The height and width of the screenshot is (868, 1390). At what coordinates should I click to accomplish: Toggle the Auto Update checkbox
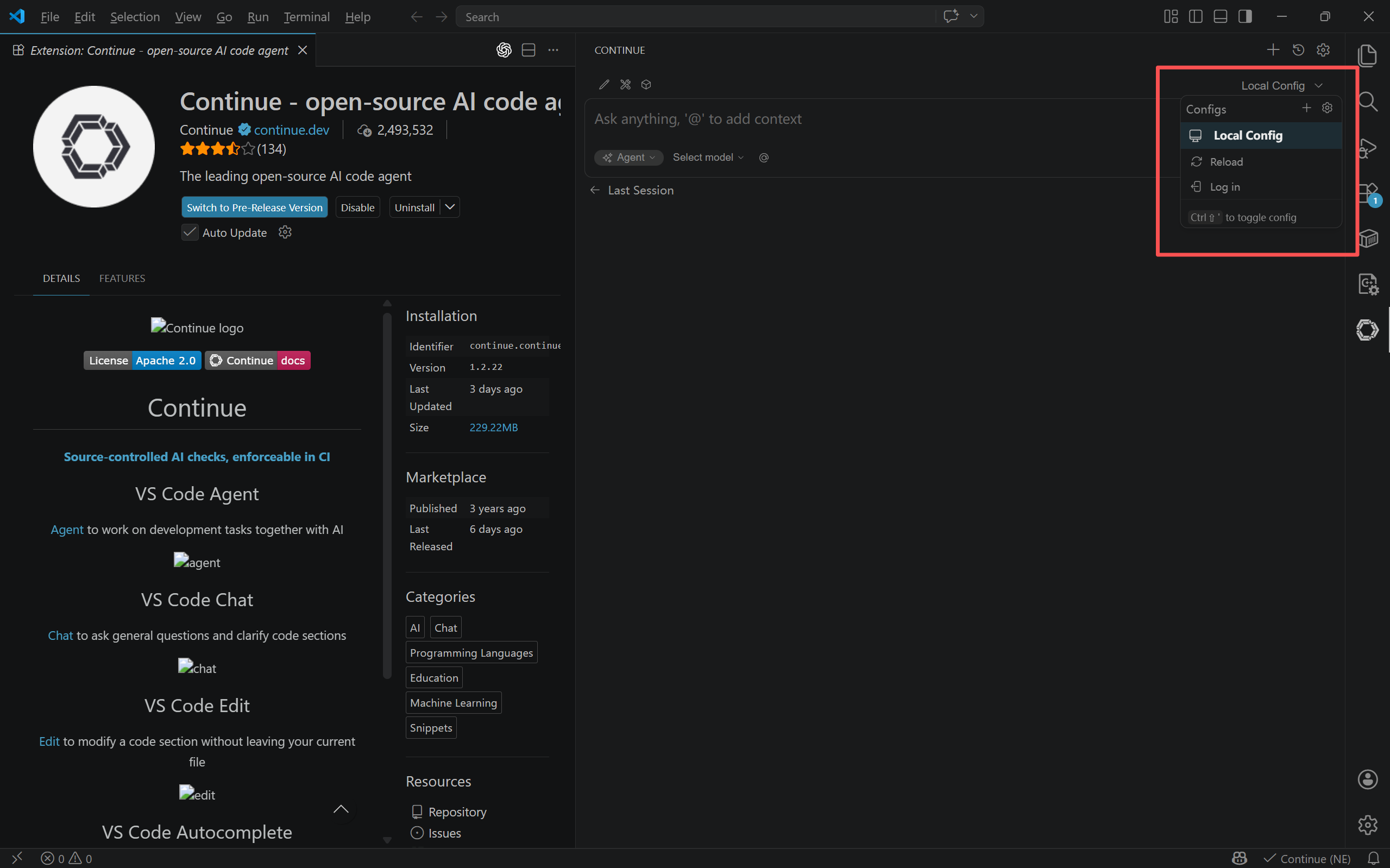point(190,232)
